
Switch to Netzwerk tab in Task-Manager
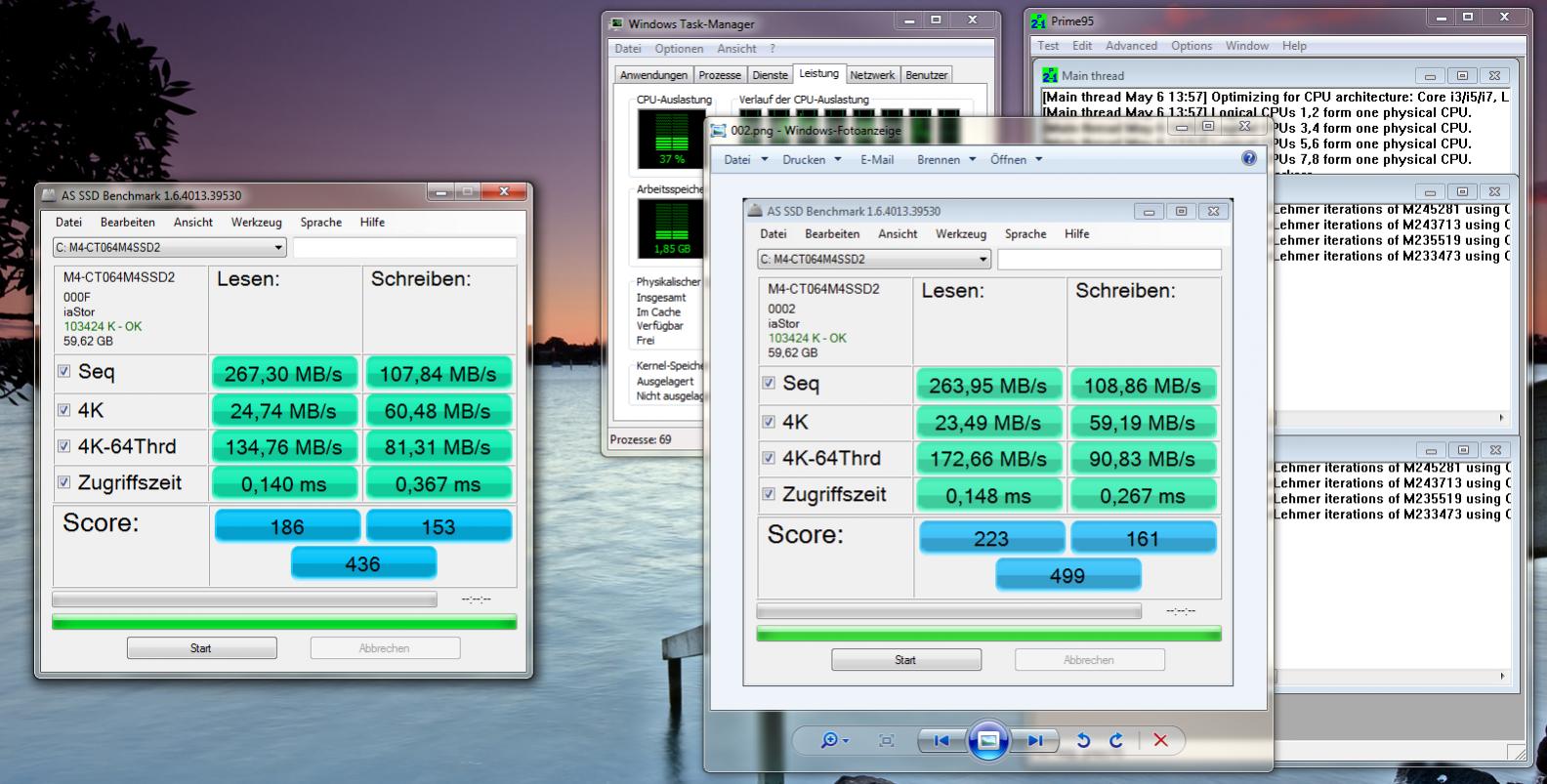coord(872,75)
